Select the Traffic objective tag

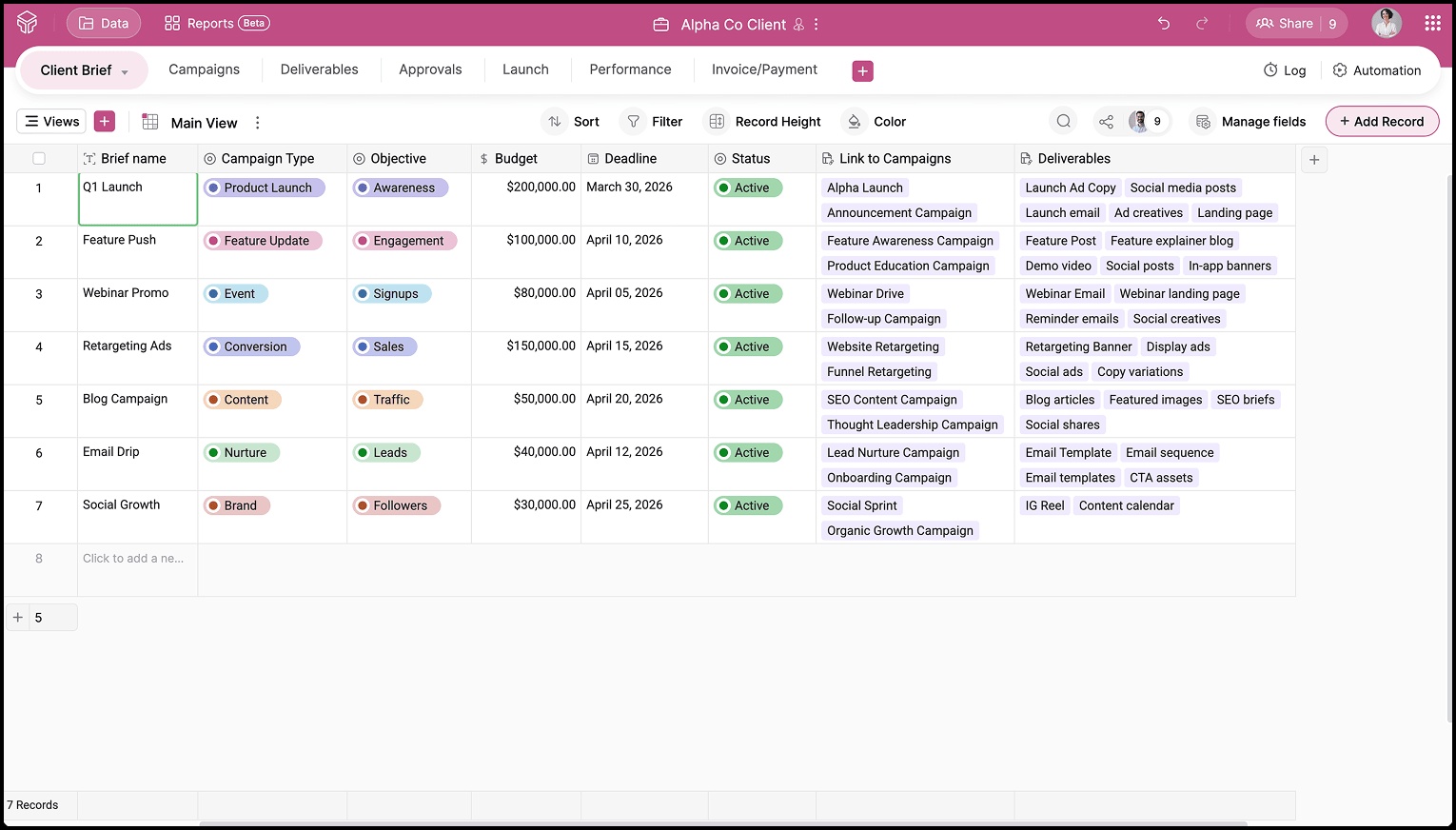388,400
